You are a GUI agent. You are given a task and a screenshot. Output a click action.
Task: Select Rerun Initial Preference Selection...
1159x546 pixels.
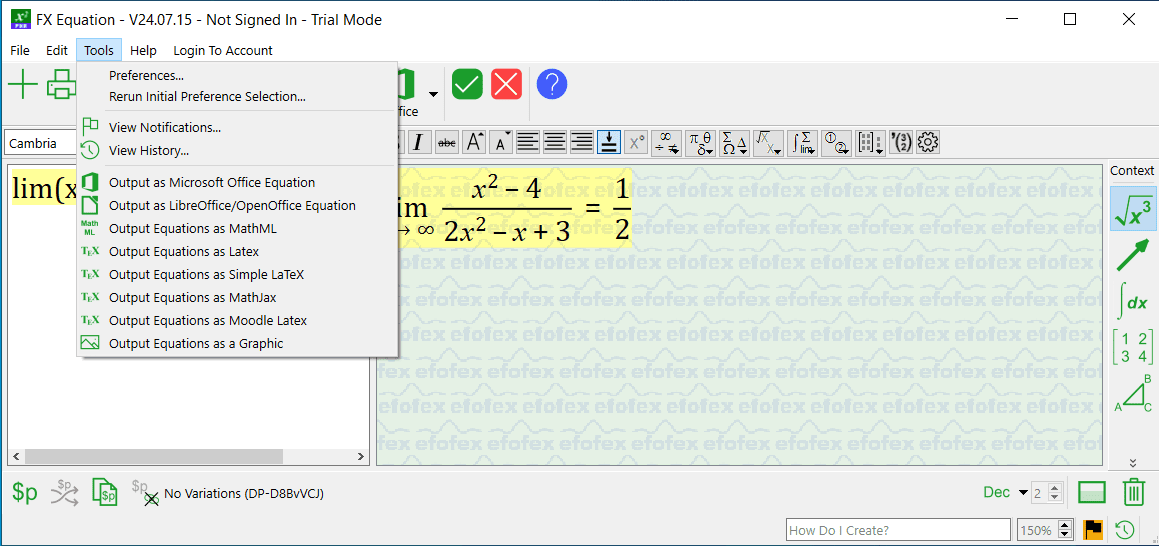click(x=237, y=96)
